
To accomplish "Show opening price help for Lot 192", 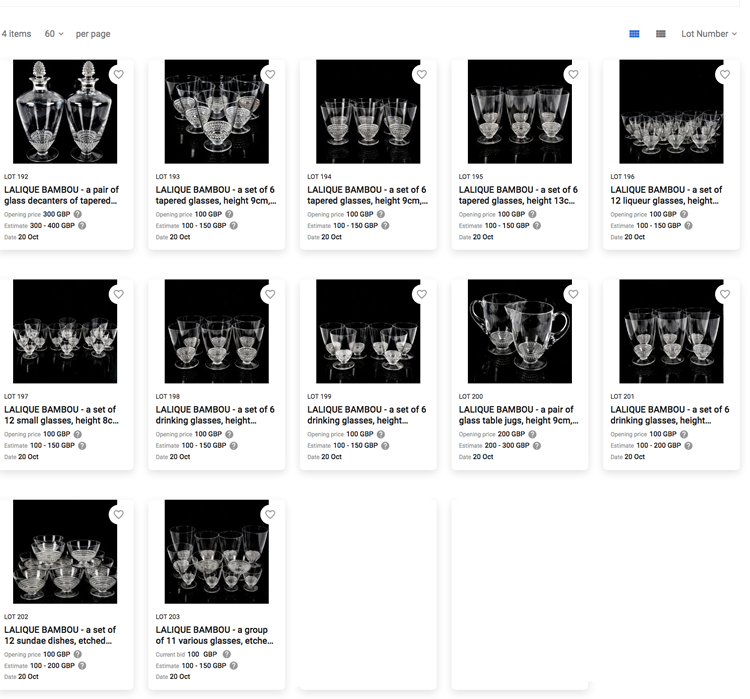I will pyautogui.click(x=77, y=214).
